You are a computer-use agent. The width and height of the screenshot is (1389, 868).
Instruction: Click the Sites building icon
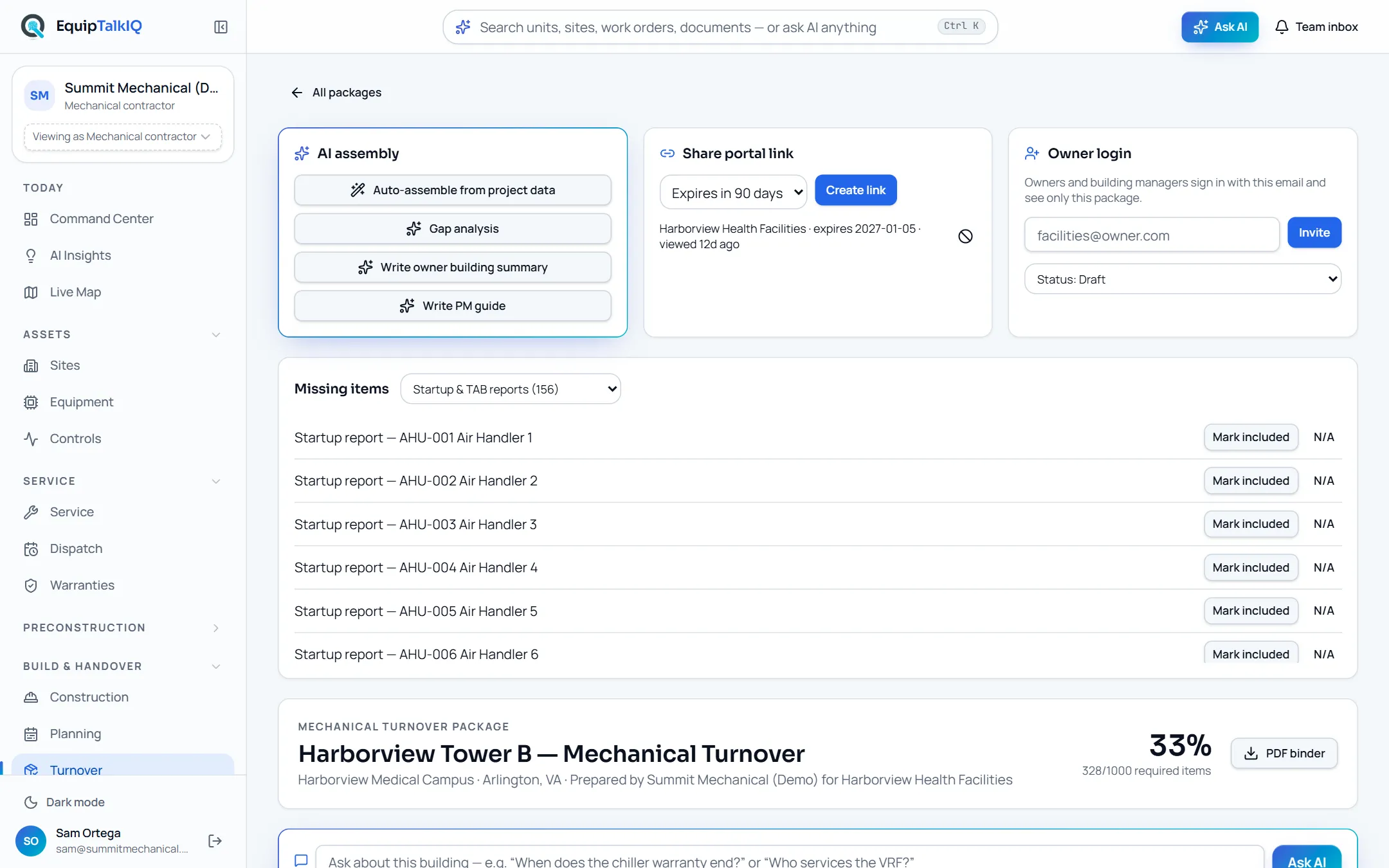click(31, 366)
